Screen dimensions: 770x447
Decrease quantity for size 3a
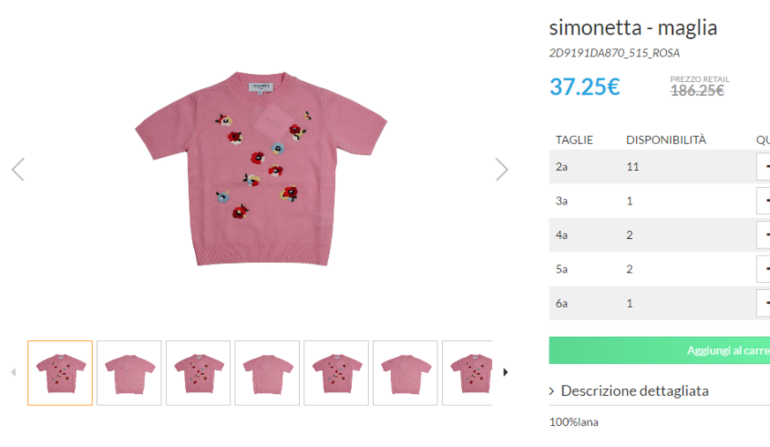pyautogui.click(x=764, y=201)
